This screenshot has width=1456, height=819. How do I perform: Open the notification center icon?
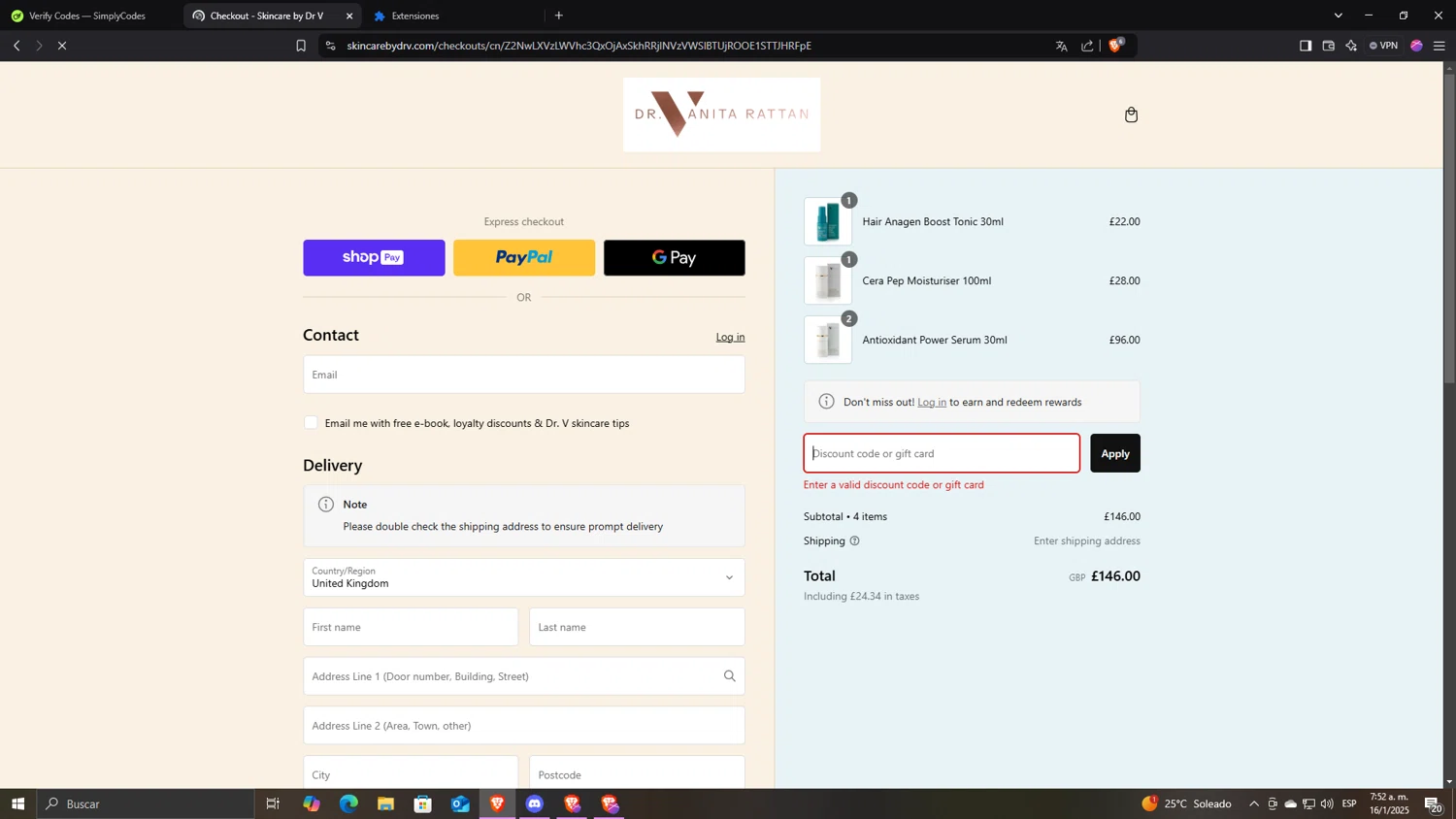pos(1433,803)
